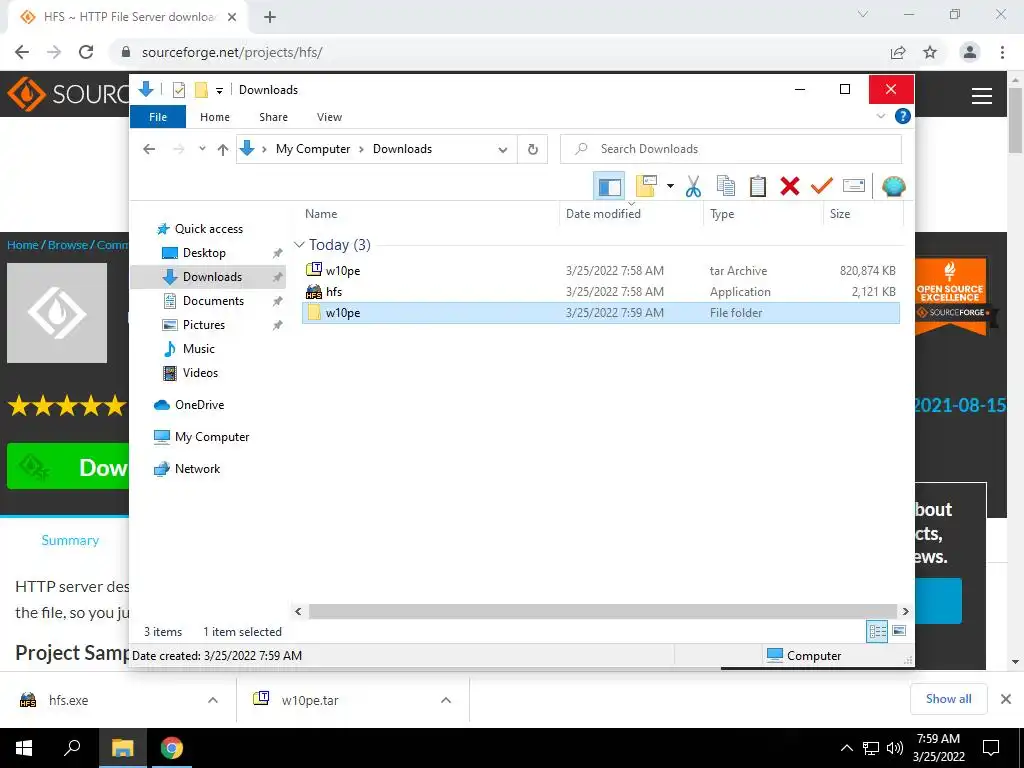Viewport: 1024px width, 768px height.
Task: Click the red X Delete icon
Action: 790,186
